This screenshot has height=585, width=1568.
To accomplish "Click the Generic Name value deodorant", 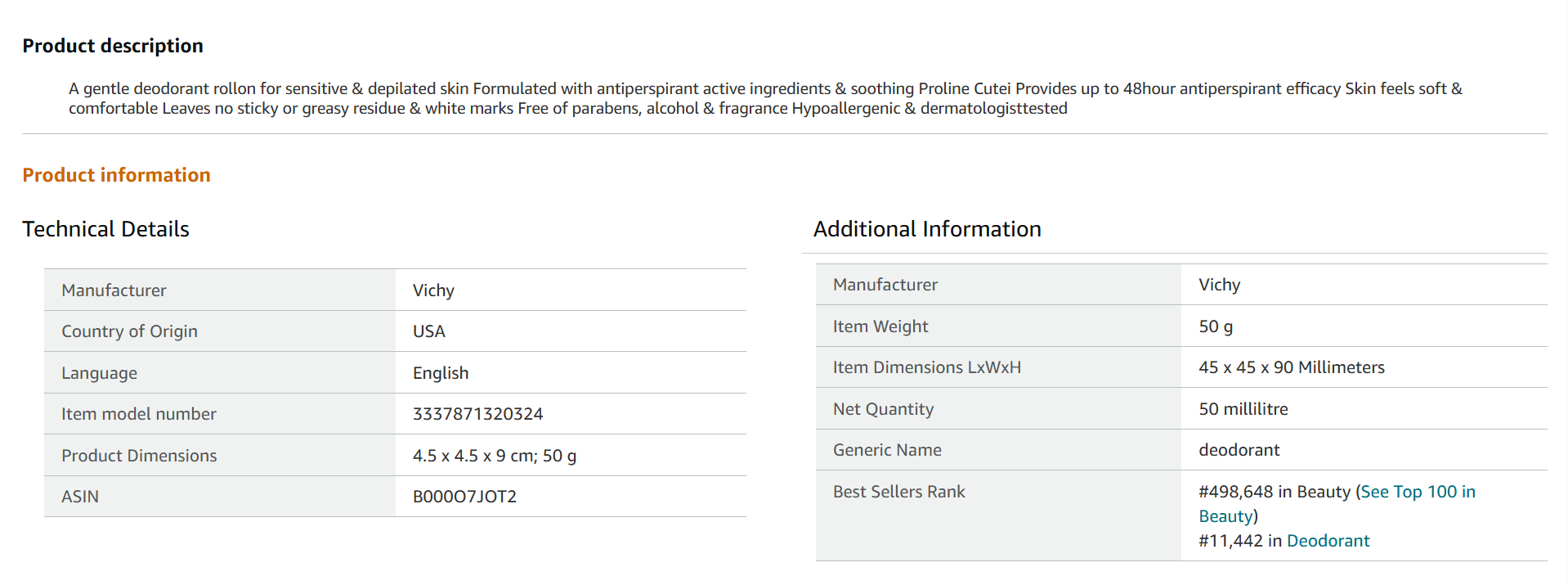I will (x=1239, y=450).
